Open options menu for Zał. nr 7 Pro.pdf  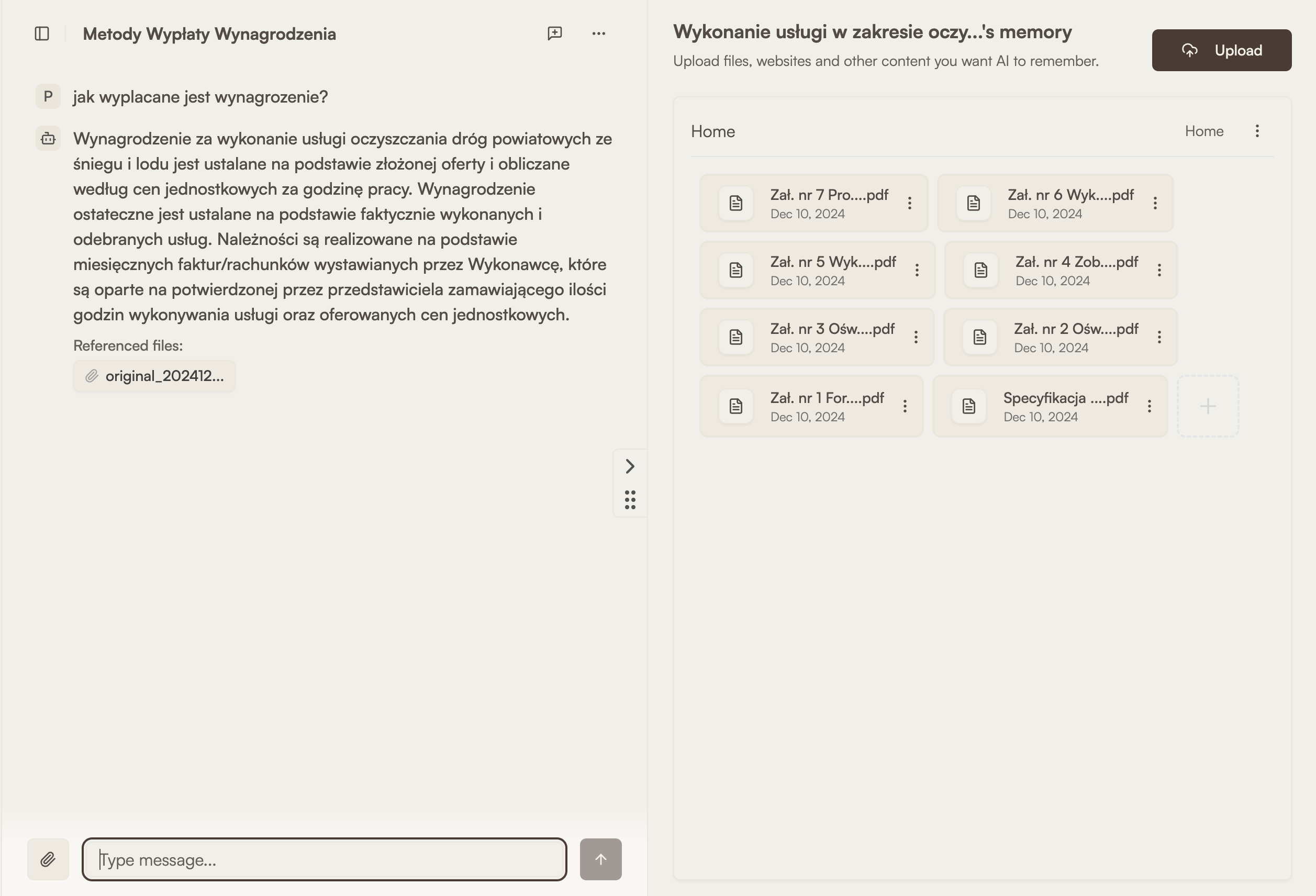tap(910, 203)
